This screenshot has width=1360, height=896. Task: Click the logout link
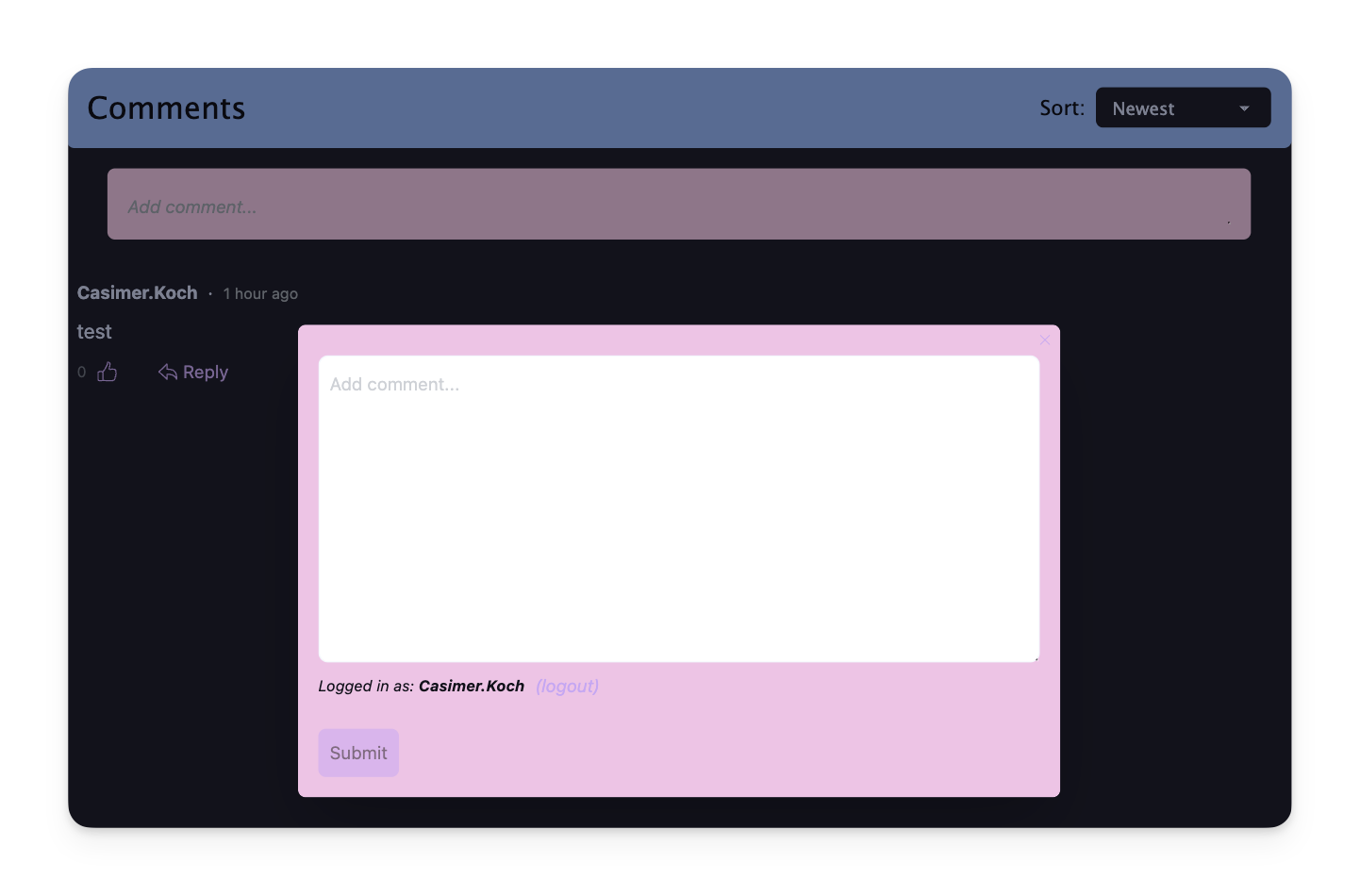click(567, 687)
